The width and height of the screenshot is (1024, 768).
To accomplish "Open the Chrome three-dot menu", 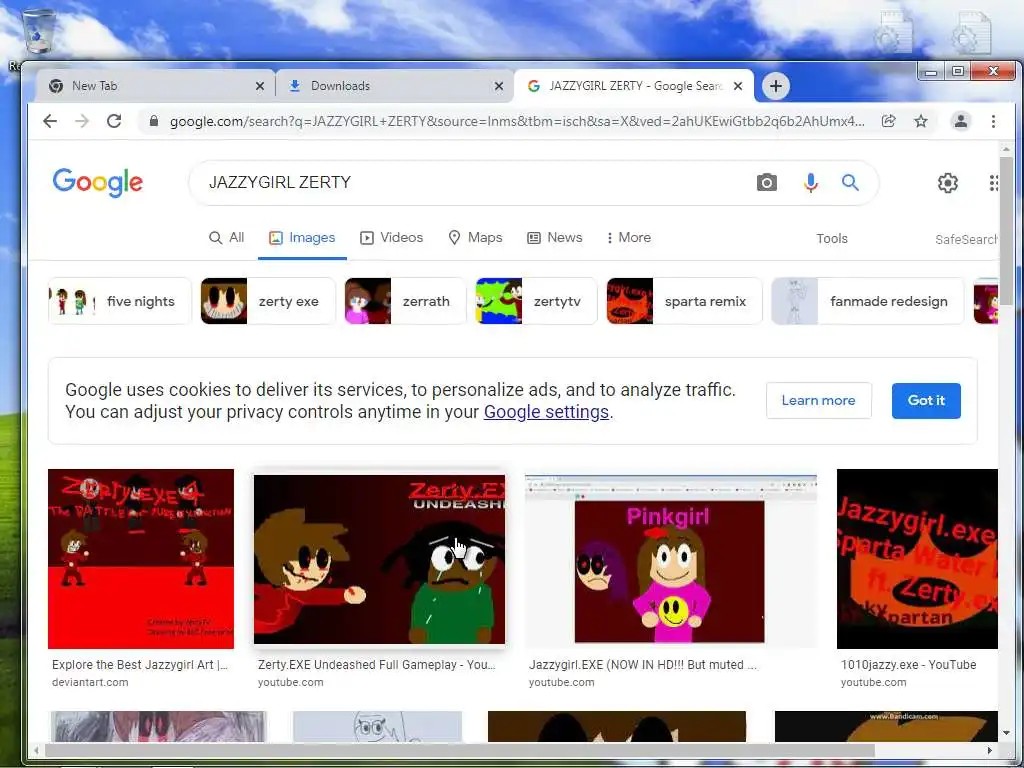I will [x=993, y=121].
